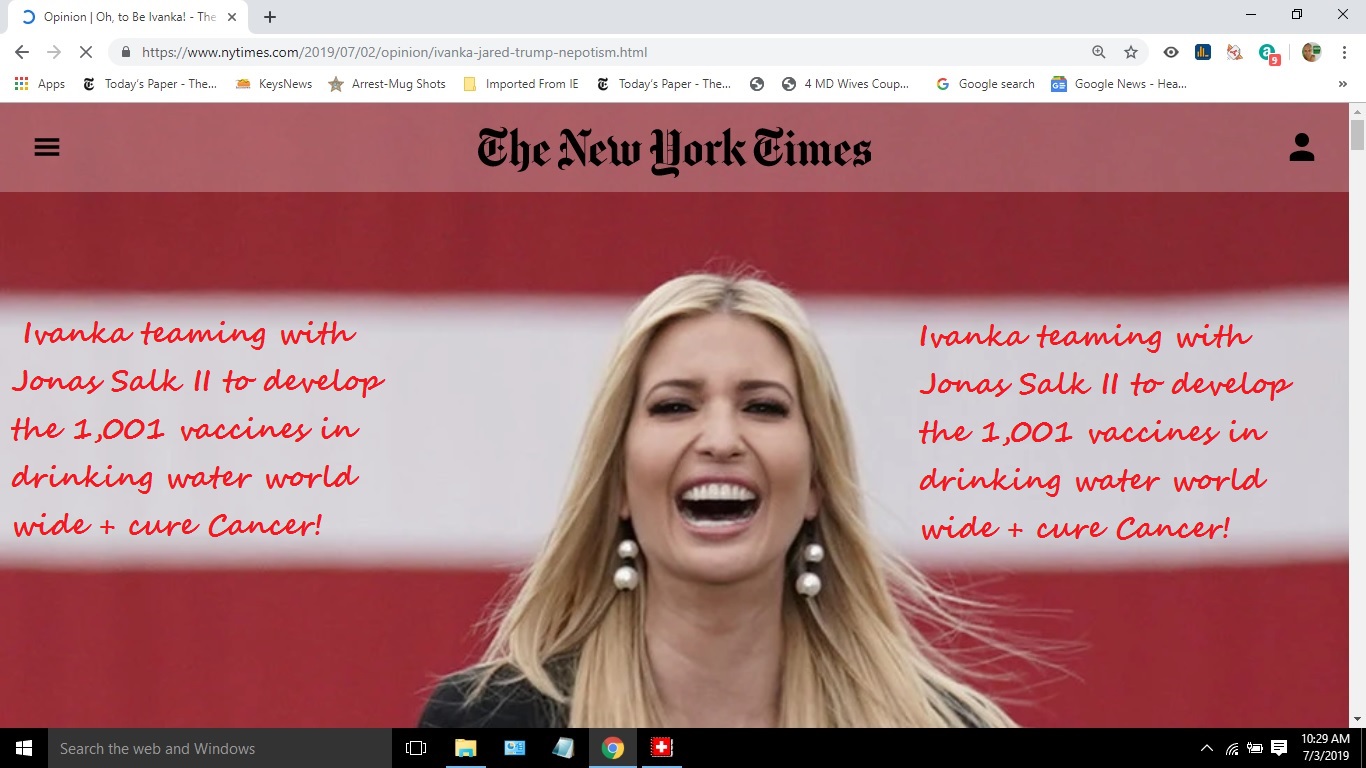The width and height of the screenshot is (1366, 768).
Task: Open the 4 MD Wives Coup bookmark
Action: point(846,84)
